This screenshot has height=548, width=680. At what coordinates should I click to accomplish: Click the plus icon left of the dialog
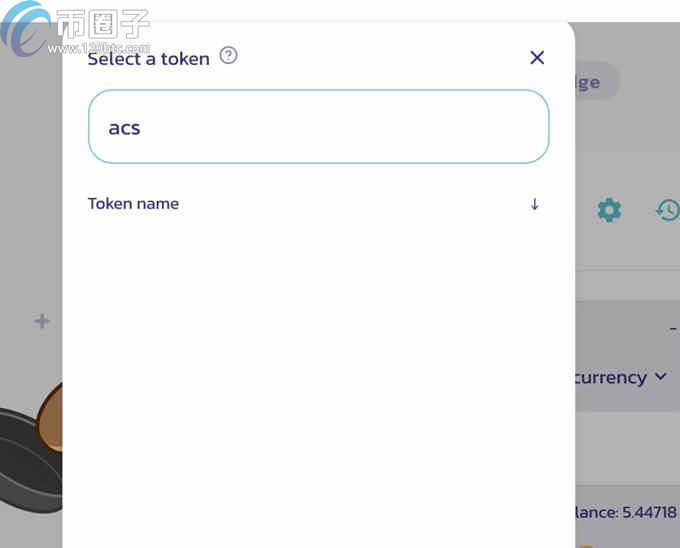click(x=42, y=321)
